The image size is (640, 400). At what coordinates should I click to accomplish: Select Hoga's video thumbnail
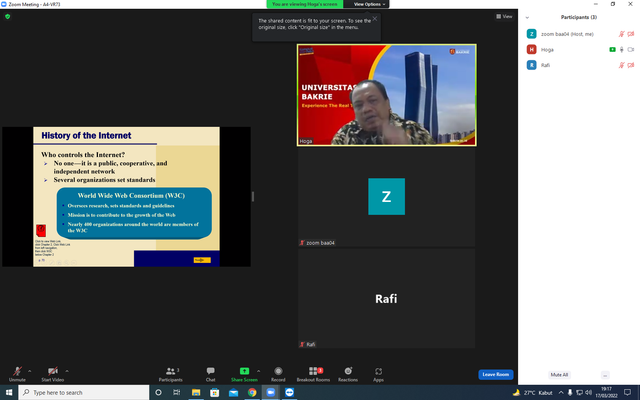pyautogui.click(x=387, y=95)
